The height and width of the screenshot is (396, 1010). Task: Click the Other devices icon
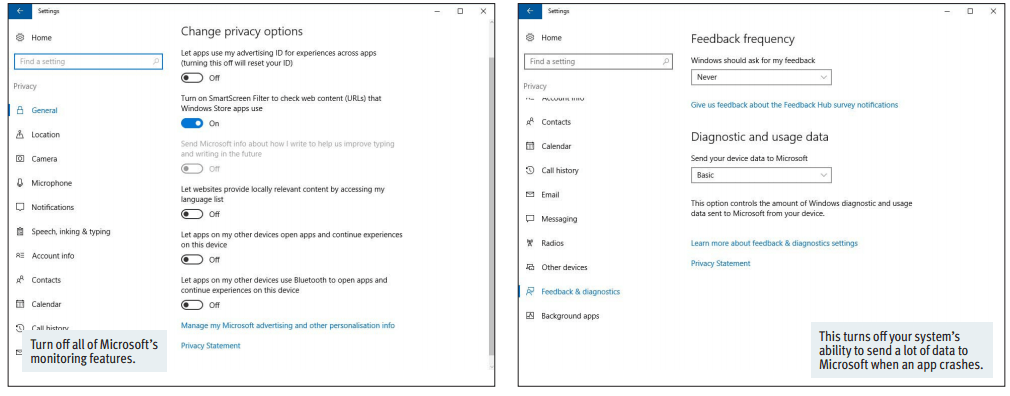click(530, 267)
